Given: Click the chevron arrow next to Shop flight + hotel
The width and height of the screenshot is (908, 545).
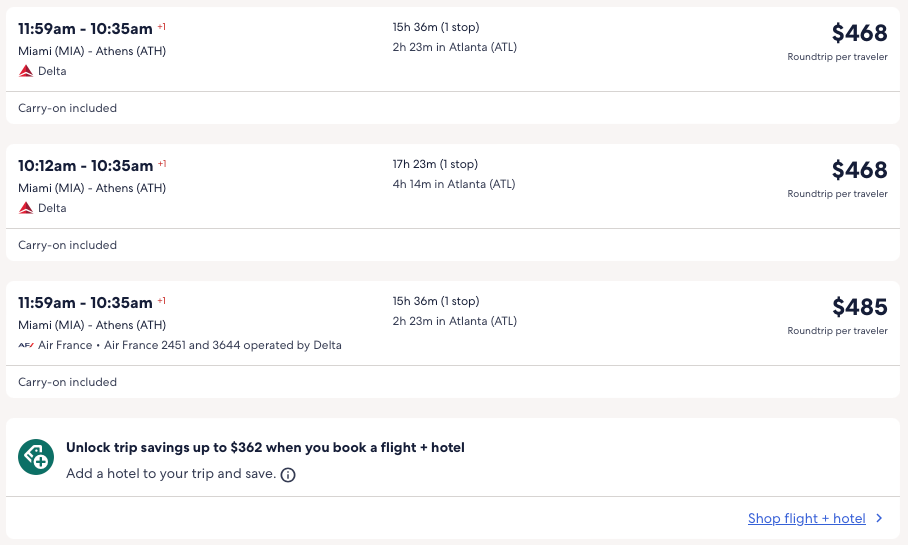Looking at the screenshot, I should click(879, 518).
